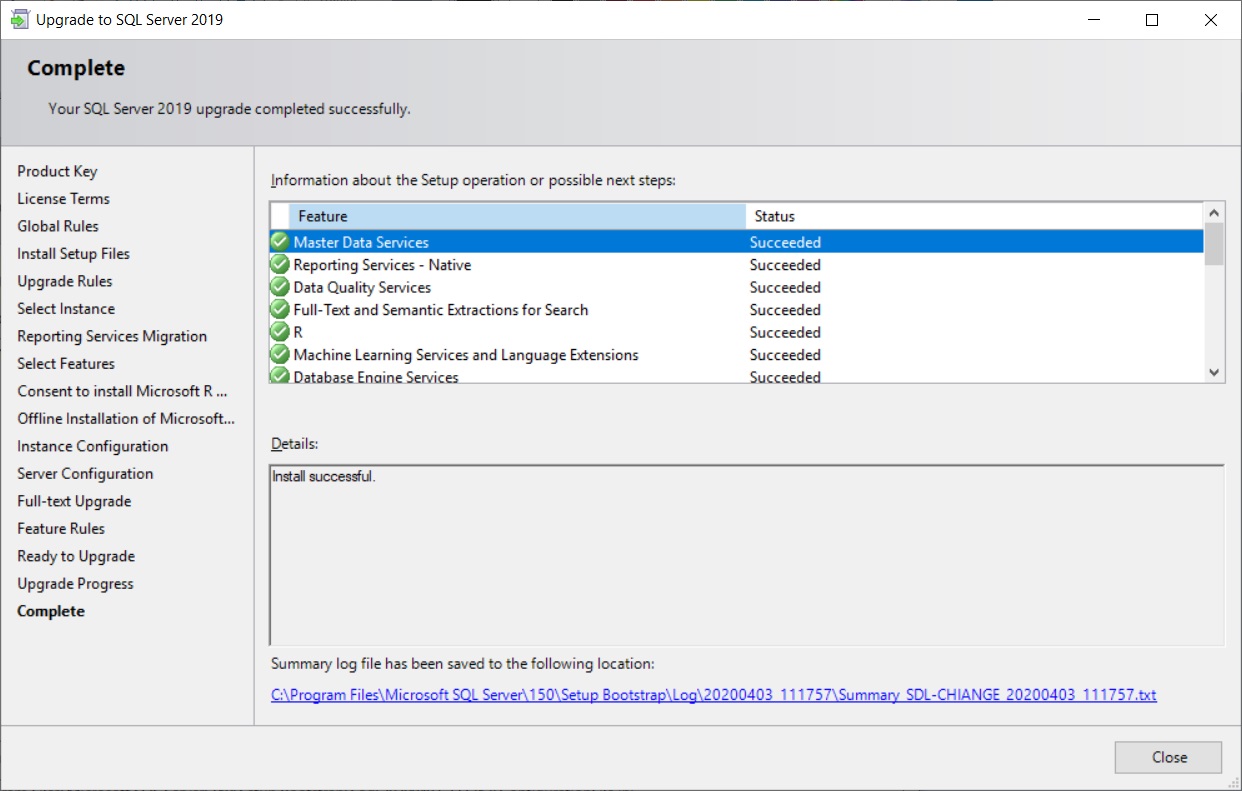Click the Instance Configuration step
This screenshot has height=791, width=1242.
[93, 446]
